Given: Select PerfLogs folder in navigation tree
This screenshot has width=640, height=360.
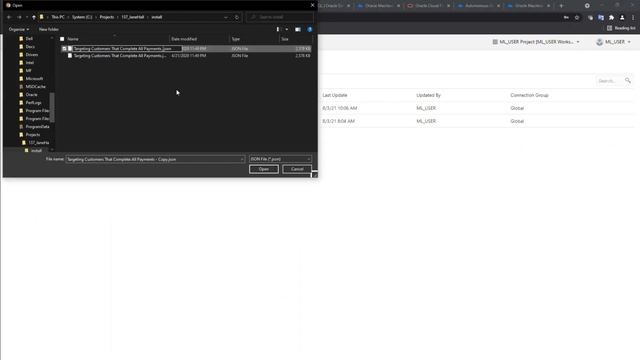Looking at the screenshot, I should (x=33, y=102).
